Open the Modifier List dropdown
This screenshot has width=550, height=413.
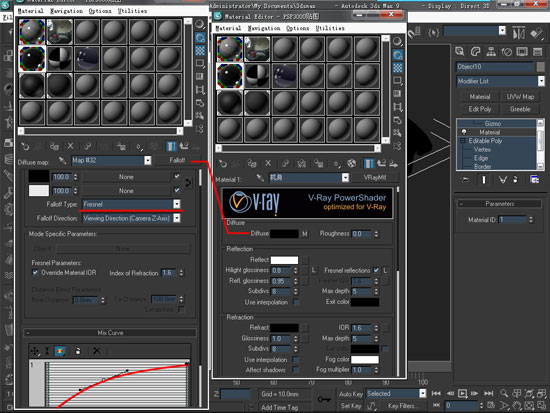click(x=541, y=81)
